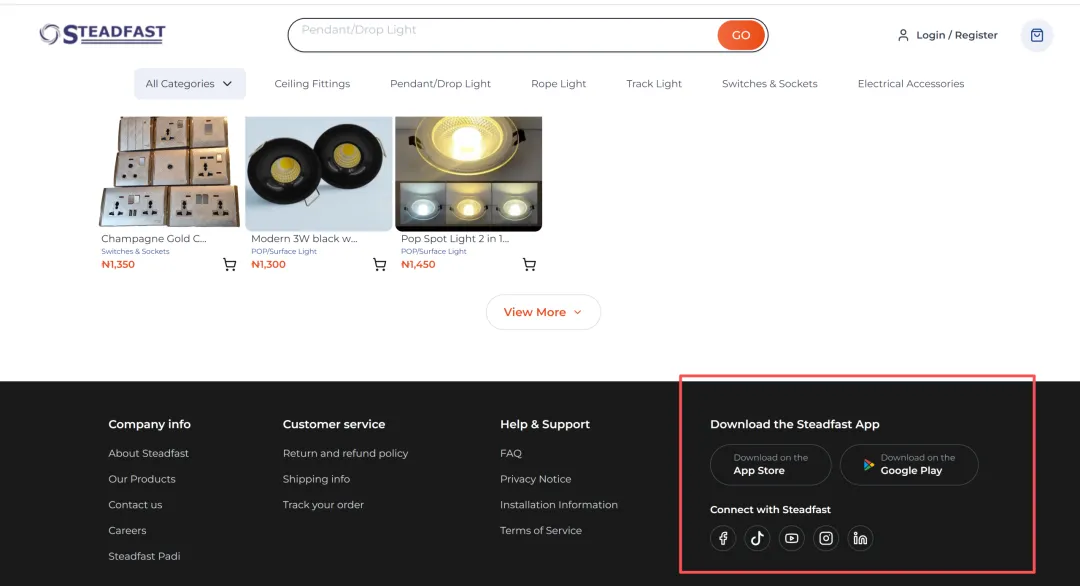Open Champagne Gold switches product image
Image resolution: width=1080 pixels, height=586 pixels.
point(169,171)
